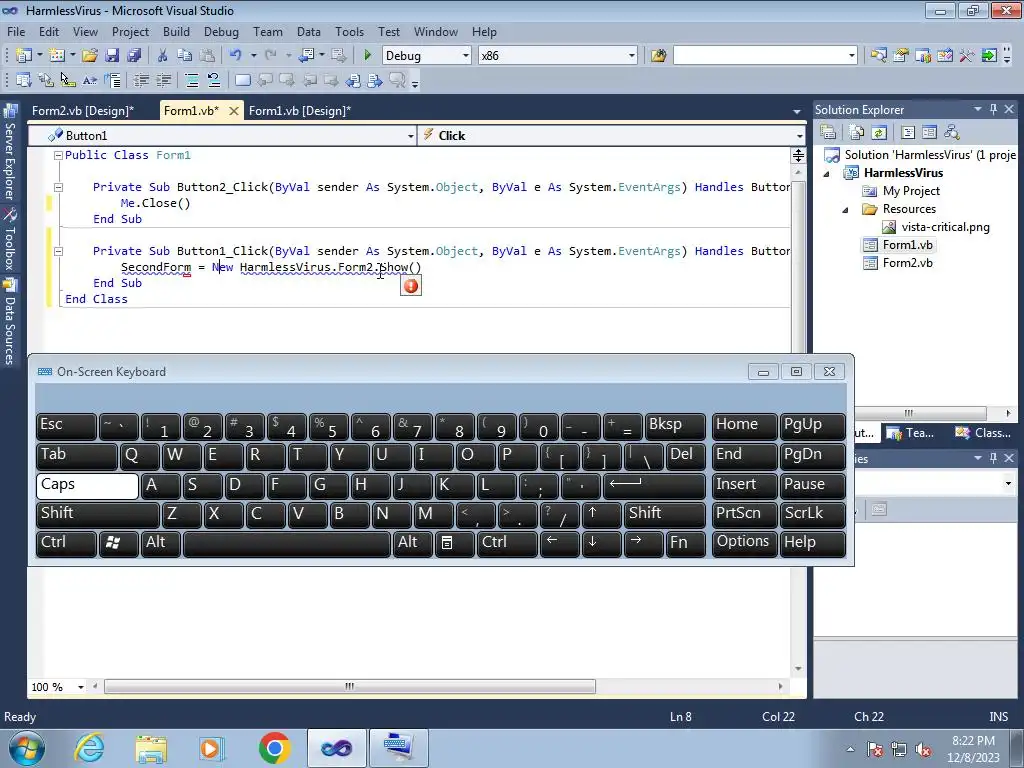Pin toggle for Solution Explorer panel
The width and height of the screenshot is (1024, 768).
click(x=993, y=109)
